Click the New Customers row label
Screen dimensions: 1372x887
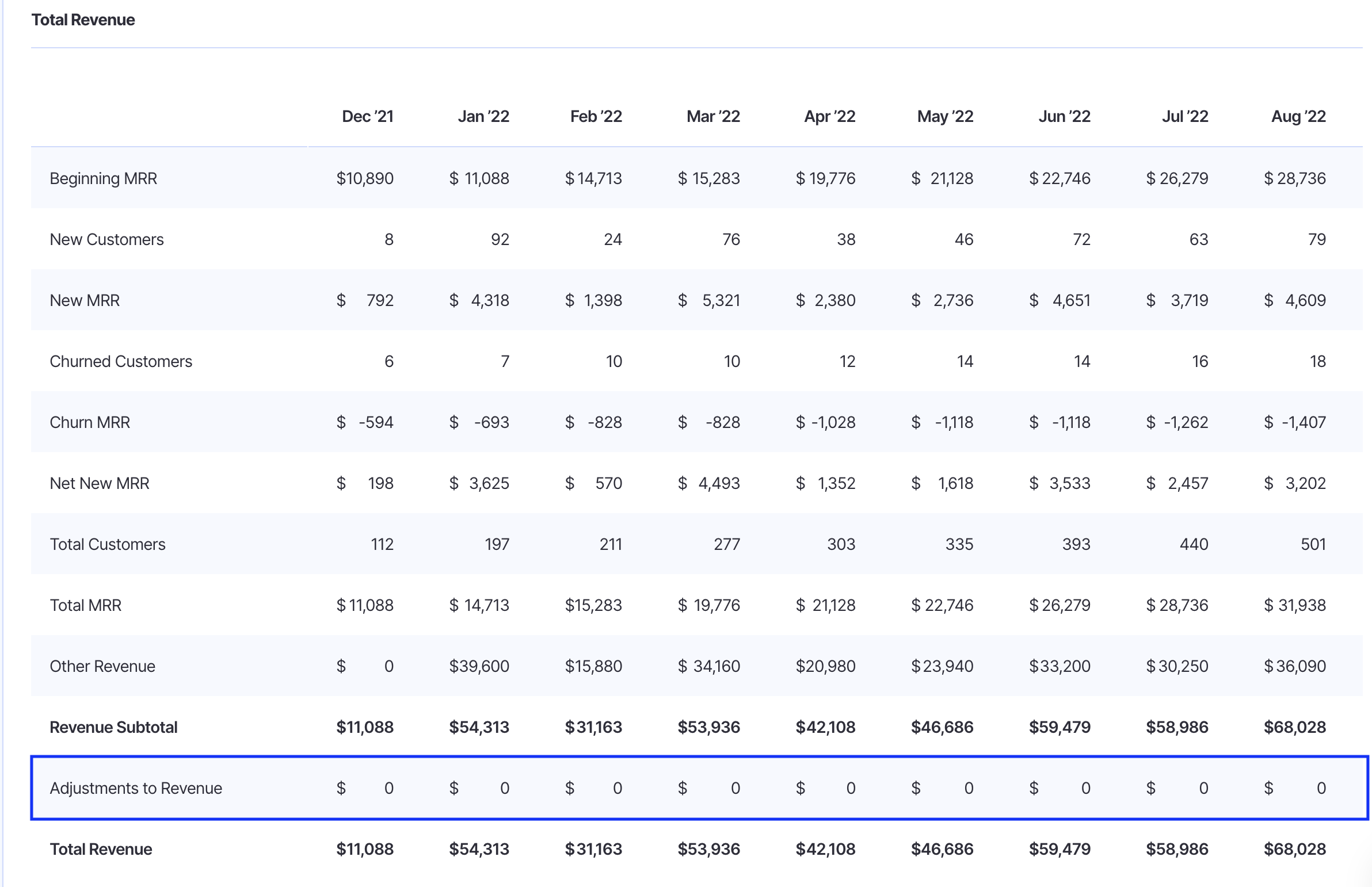pos(106,240)
